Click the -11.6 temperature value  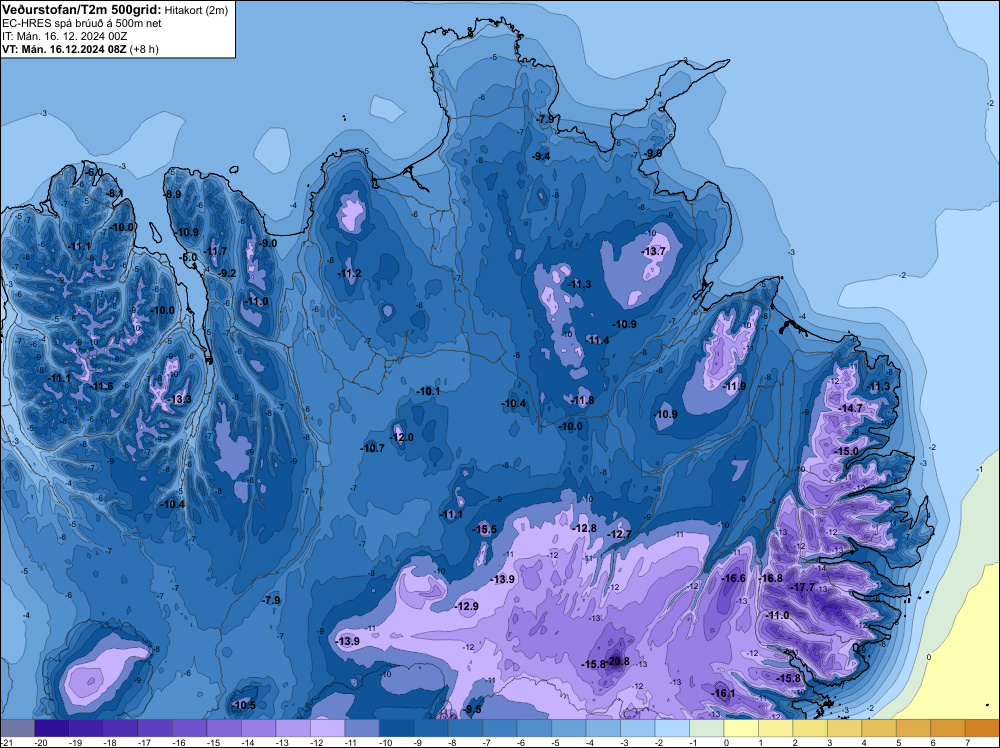(102, 386)
